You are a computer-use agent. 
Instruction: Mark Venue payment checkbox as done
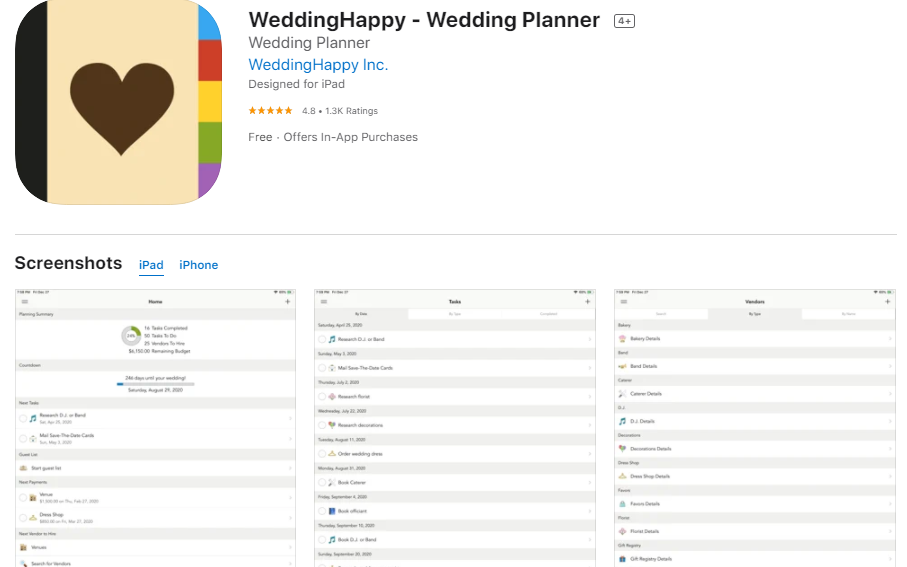click(23, 498)
